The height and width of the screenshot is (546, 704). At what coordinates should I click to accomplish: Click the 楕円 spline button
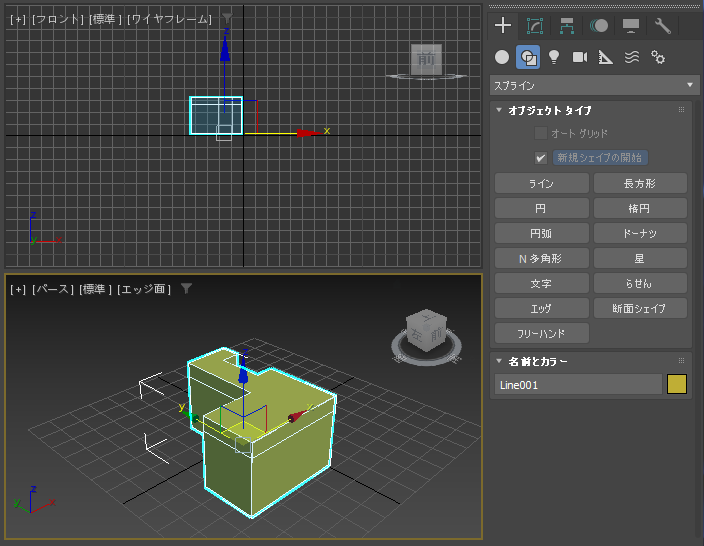point(640,208)
